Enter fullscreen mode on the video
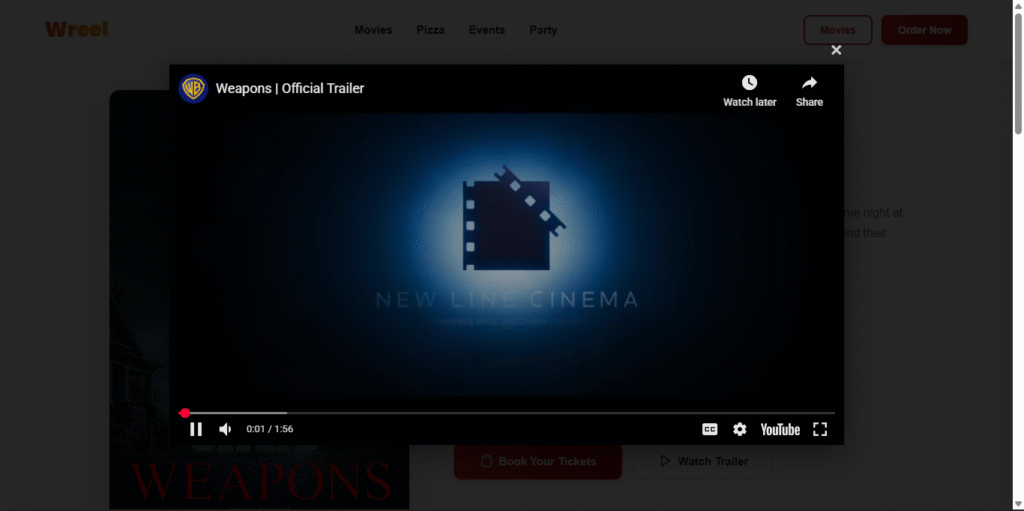Image resolution: width=1024 pixels, height=511 pixels. point(820,429)
